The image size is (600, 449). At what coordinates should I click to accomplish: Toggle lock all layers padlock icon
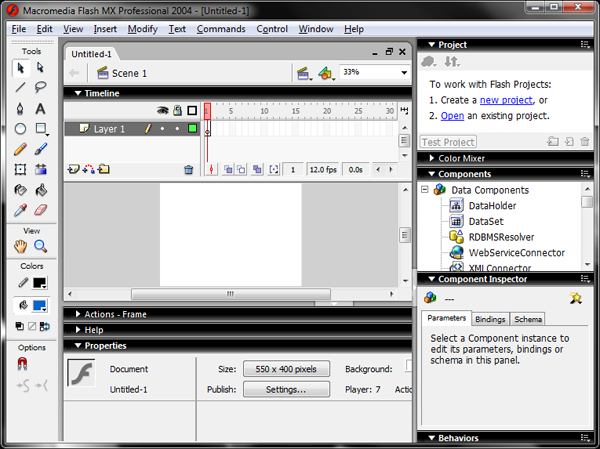[177, 110]
